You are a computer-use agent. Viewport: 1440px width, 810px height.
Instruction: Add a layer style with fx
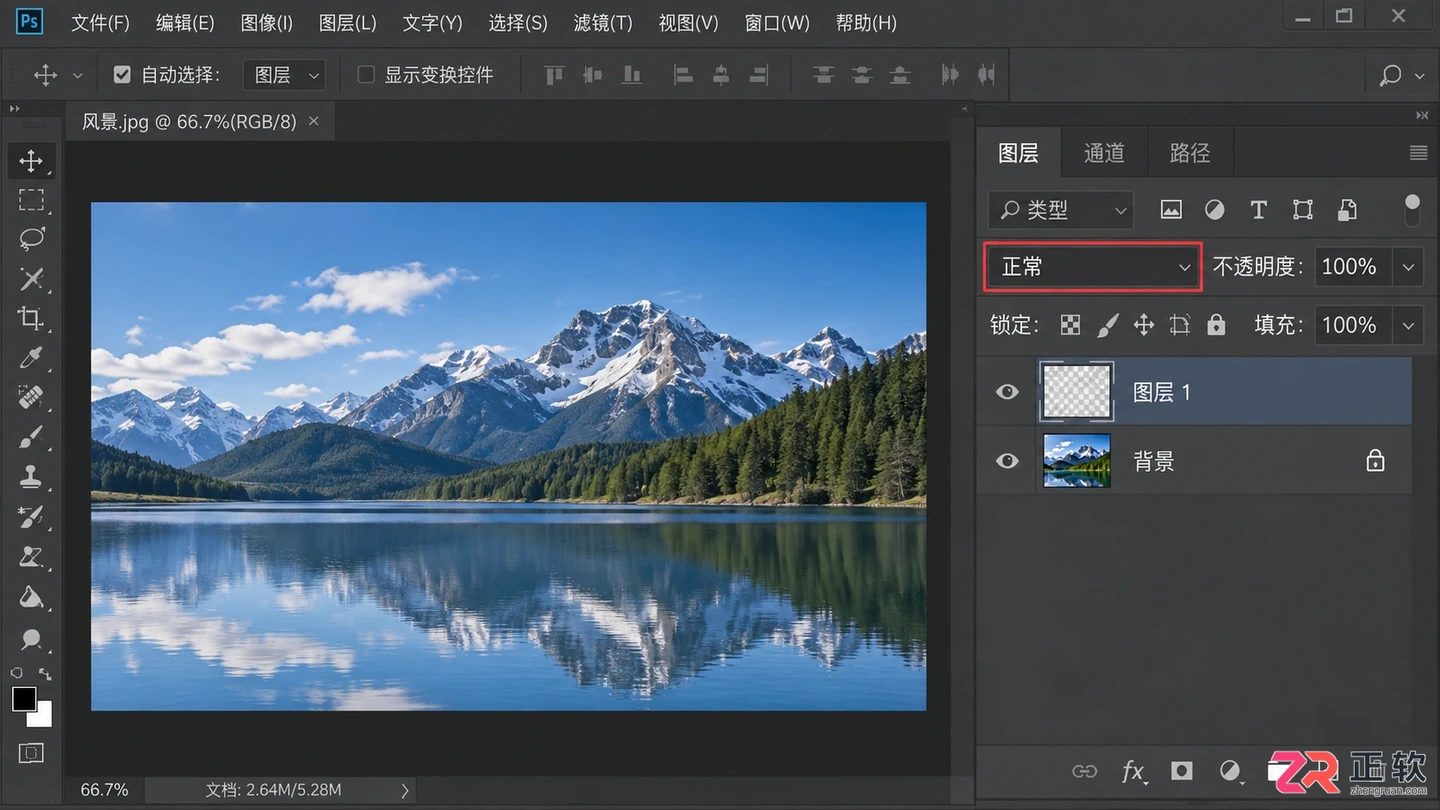tap(1133, 771)
